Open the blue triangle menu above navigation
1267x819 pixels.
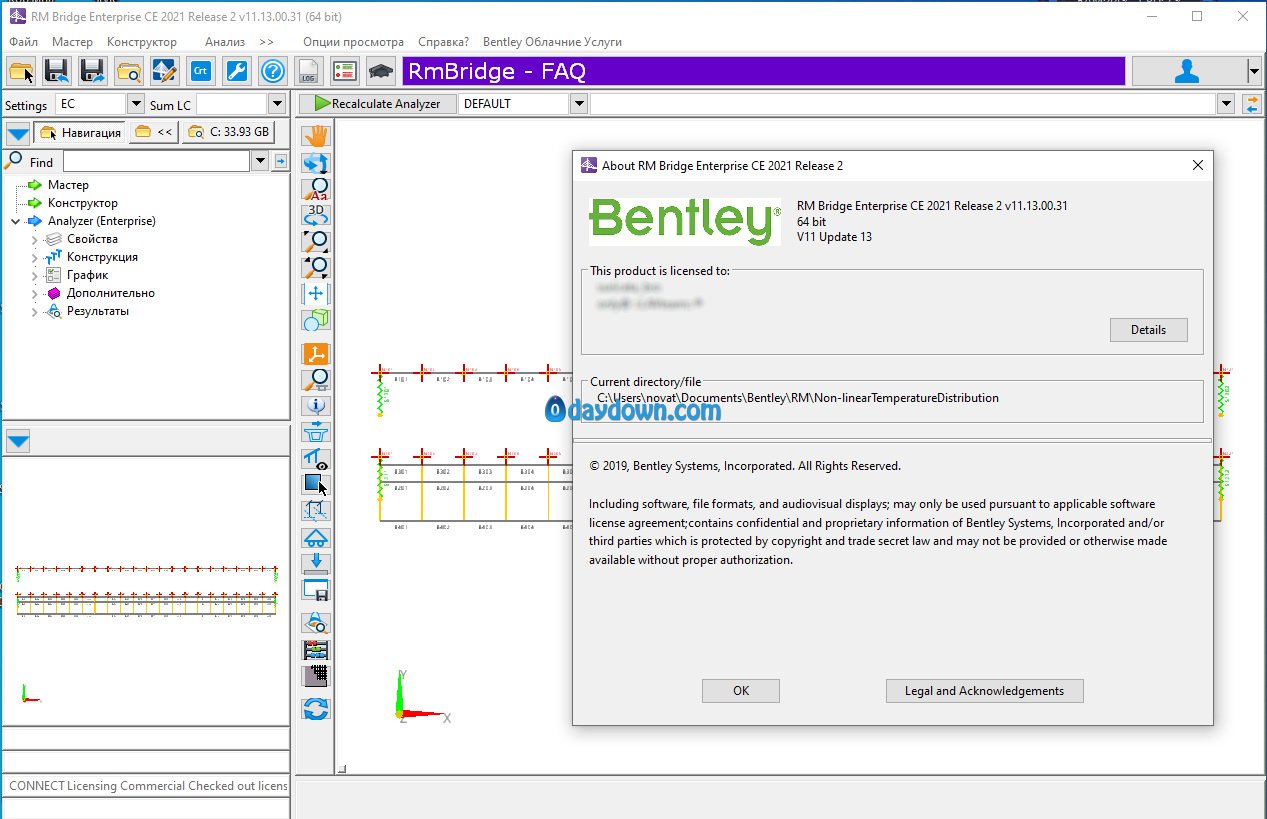[18, 133]
